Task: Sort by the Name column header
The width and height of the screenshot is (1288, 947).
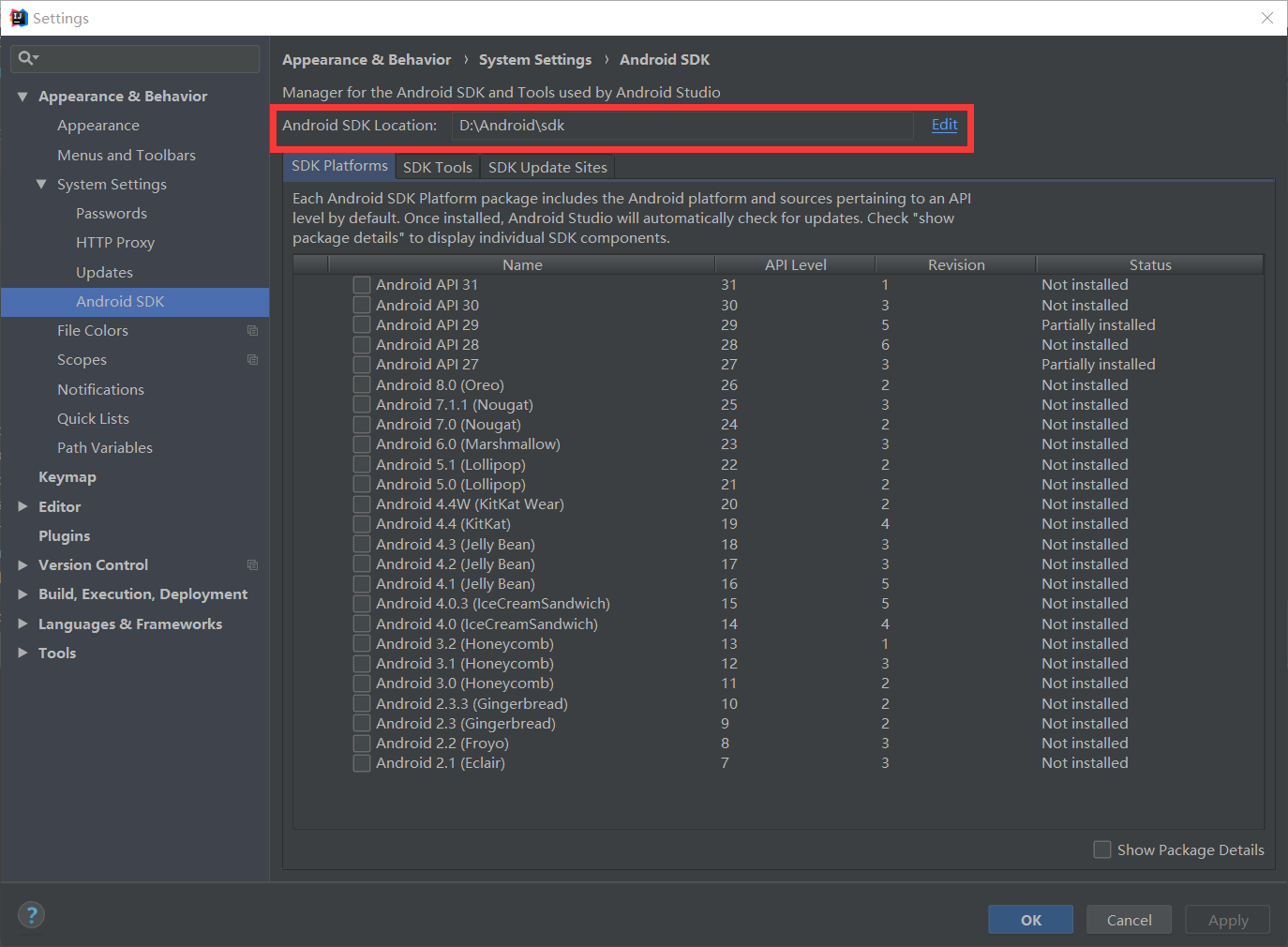Action: pyautogui.click(x=522, y=264)
